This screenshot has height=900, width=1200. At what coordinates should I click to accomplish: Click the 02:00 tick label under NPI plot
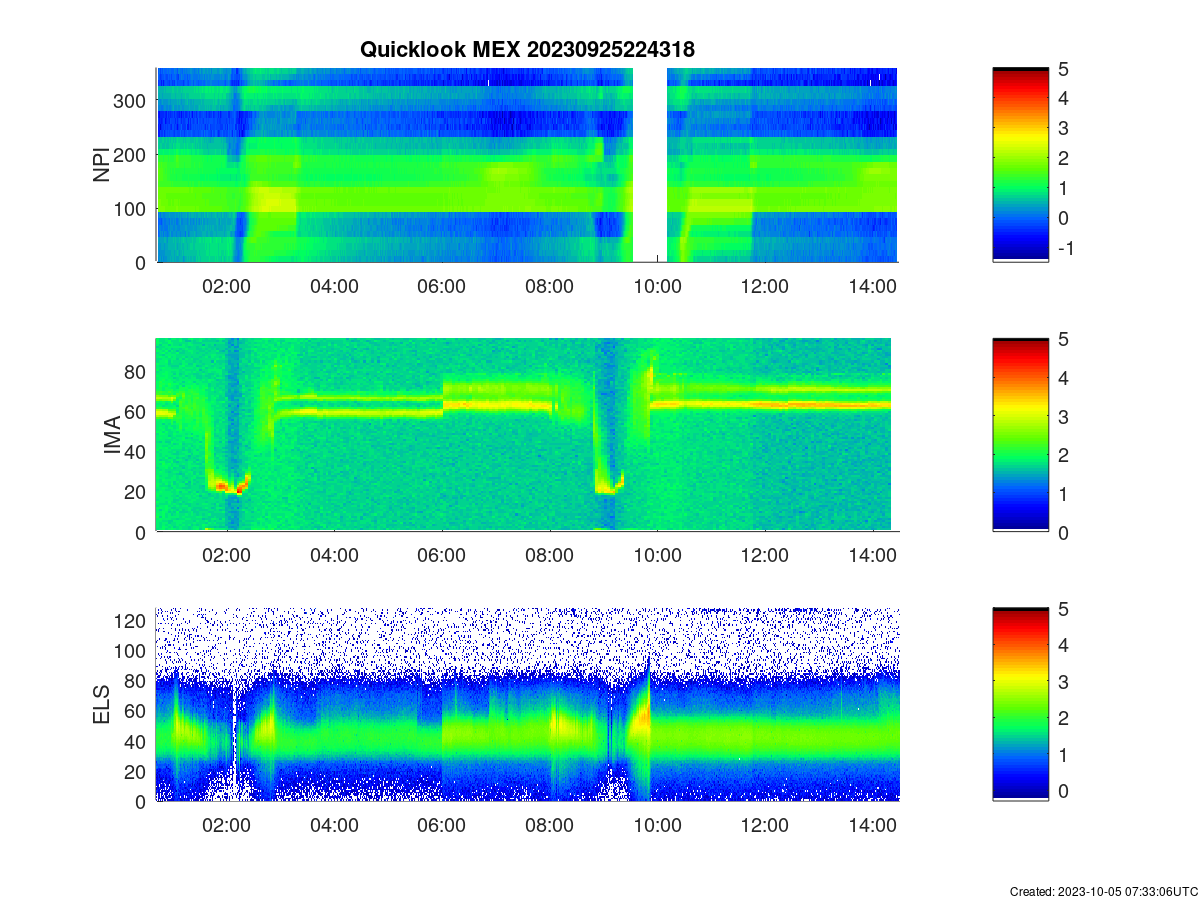coord(227,286)
